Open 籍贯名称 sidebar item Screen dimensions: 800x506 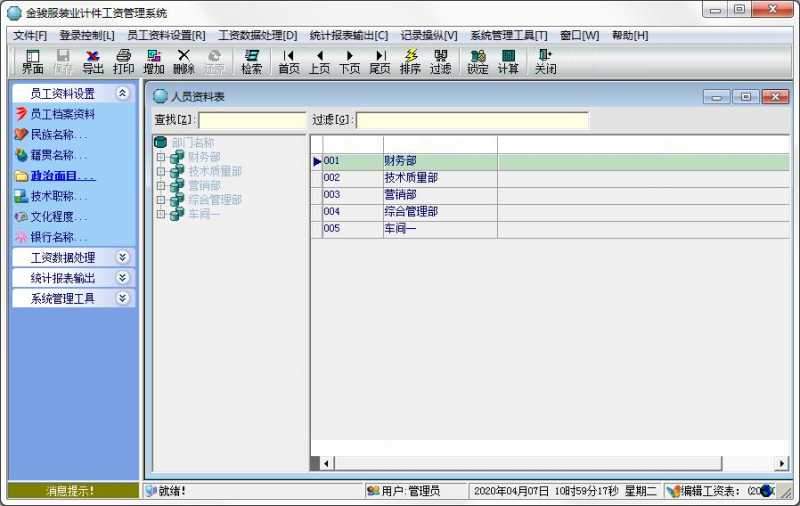coord(58,155)
